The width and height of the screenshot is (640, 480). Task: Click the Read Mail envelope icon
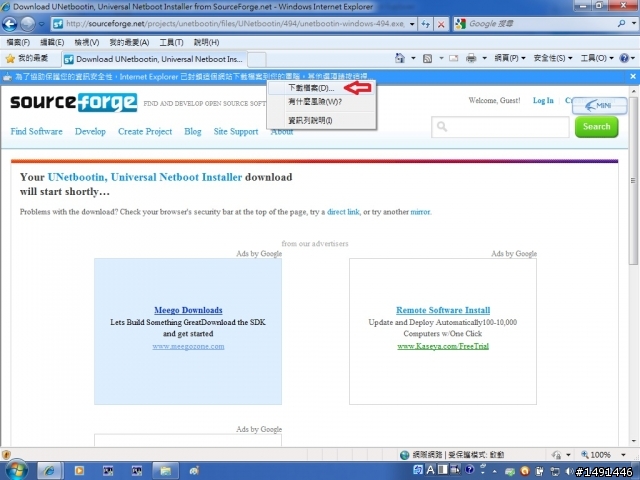tap(453, 58)
